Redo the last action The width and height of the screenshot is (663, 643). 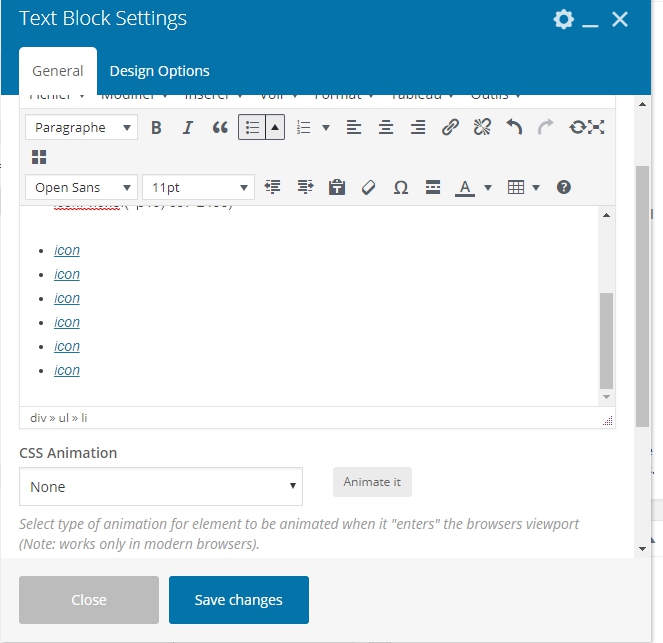(546, 127)
